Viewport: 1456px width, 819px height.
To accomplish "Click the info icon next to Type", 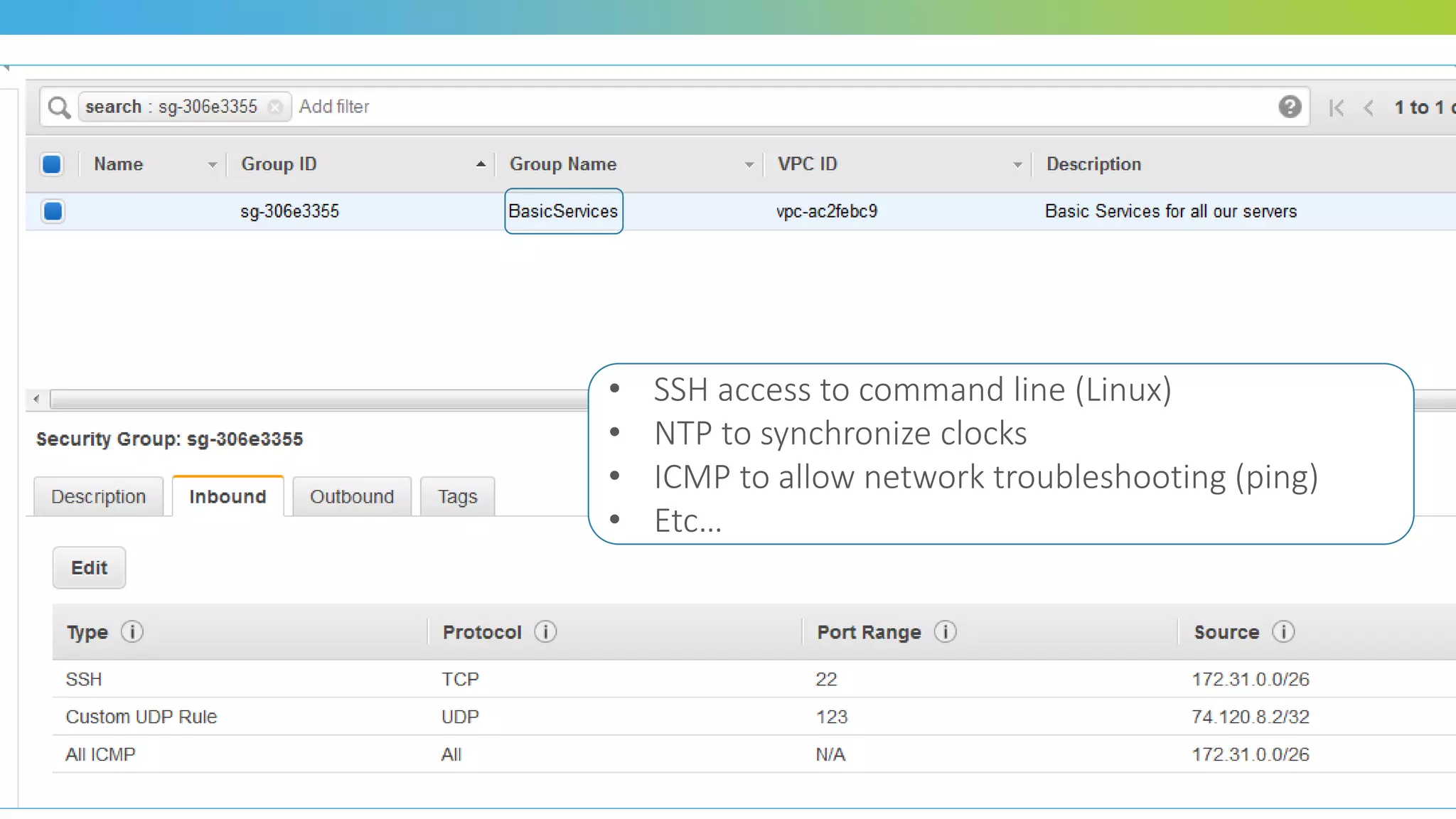I will point(132,631).
